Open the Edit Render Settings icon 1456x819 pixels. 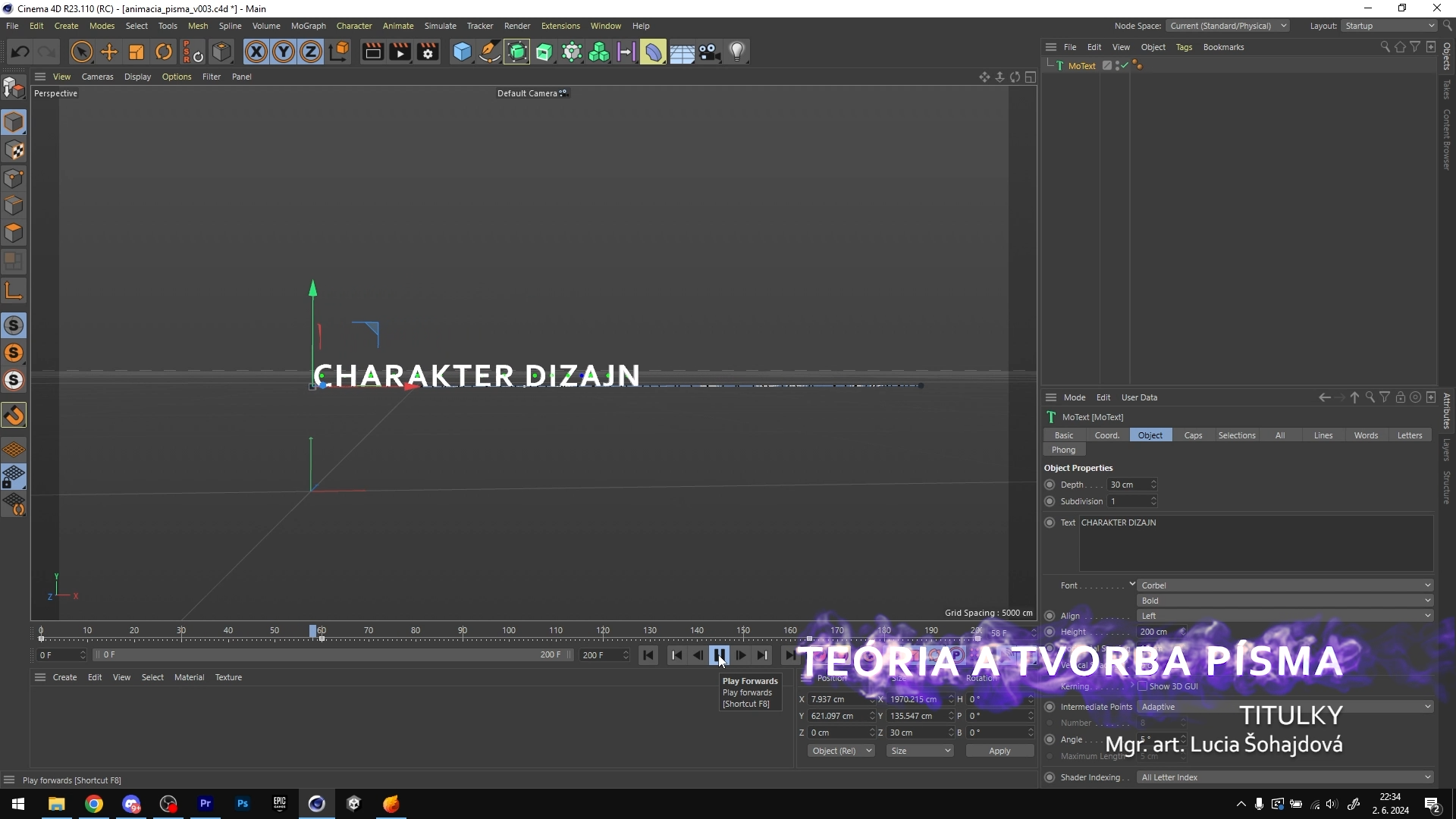point(428,52)
